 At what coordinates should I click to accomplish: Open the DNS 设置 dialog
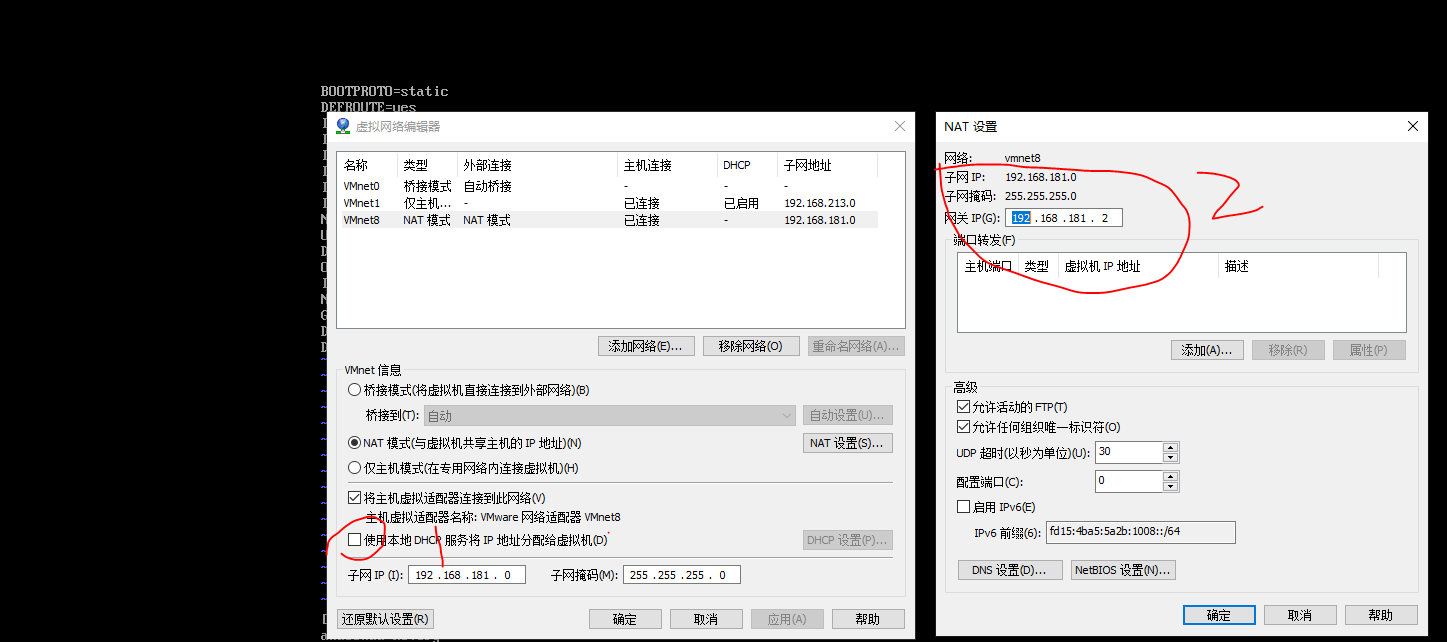(1010, 568)
